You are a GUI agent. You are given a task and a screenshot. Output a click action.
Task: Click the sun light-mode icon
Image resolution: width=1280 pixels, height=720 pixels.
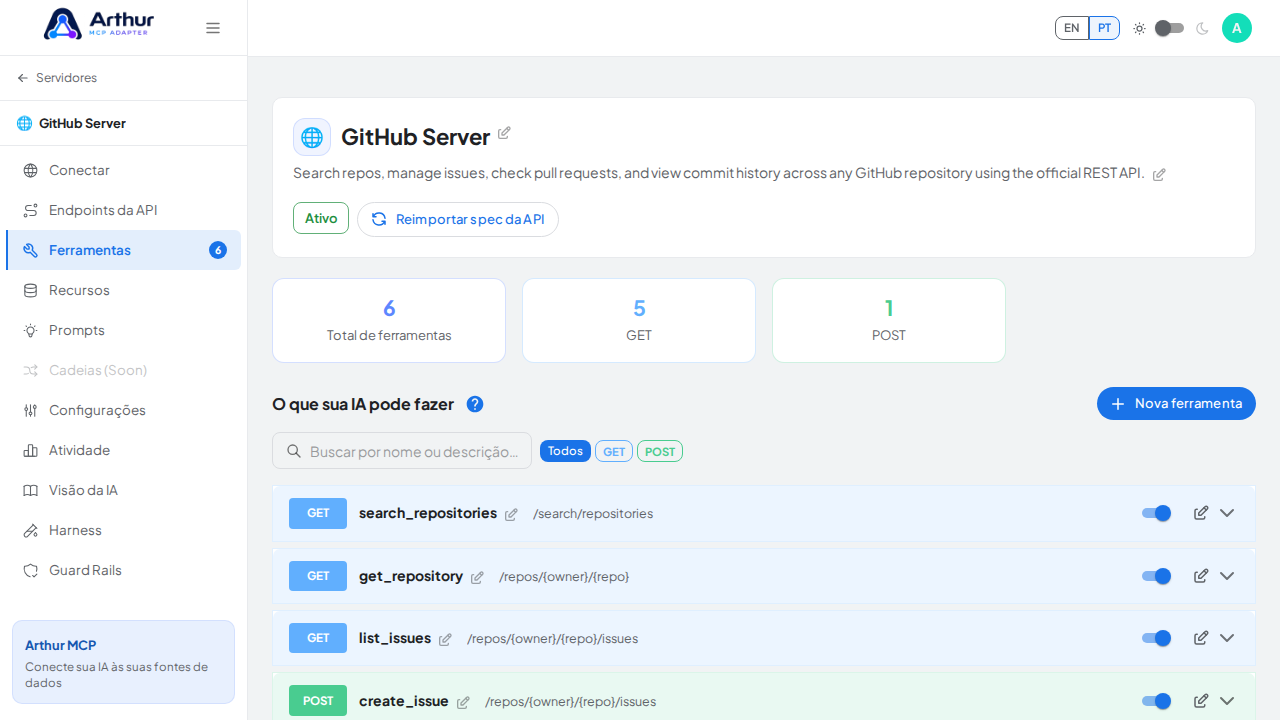pos(1139,28)
